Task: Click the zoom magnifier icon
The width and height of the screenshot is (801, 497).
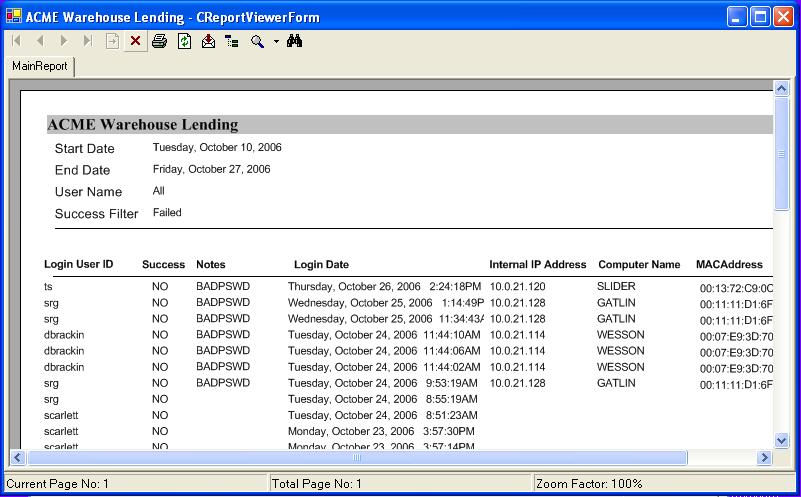Action: click(257, 41)
